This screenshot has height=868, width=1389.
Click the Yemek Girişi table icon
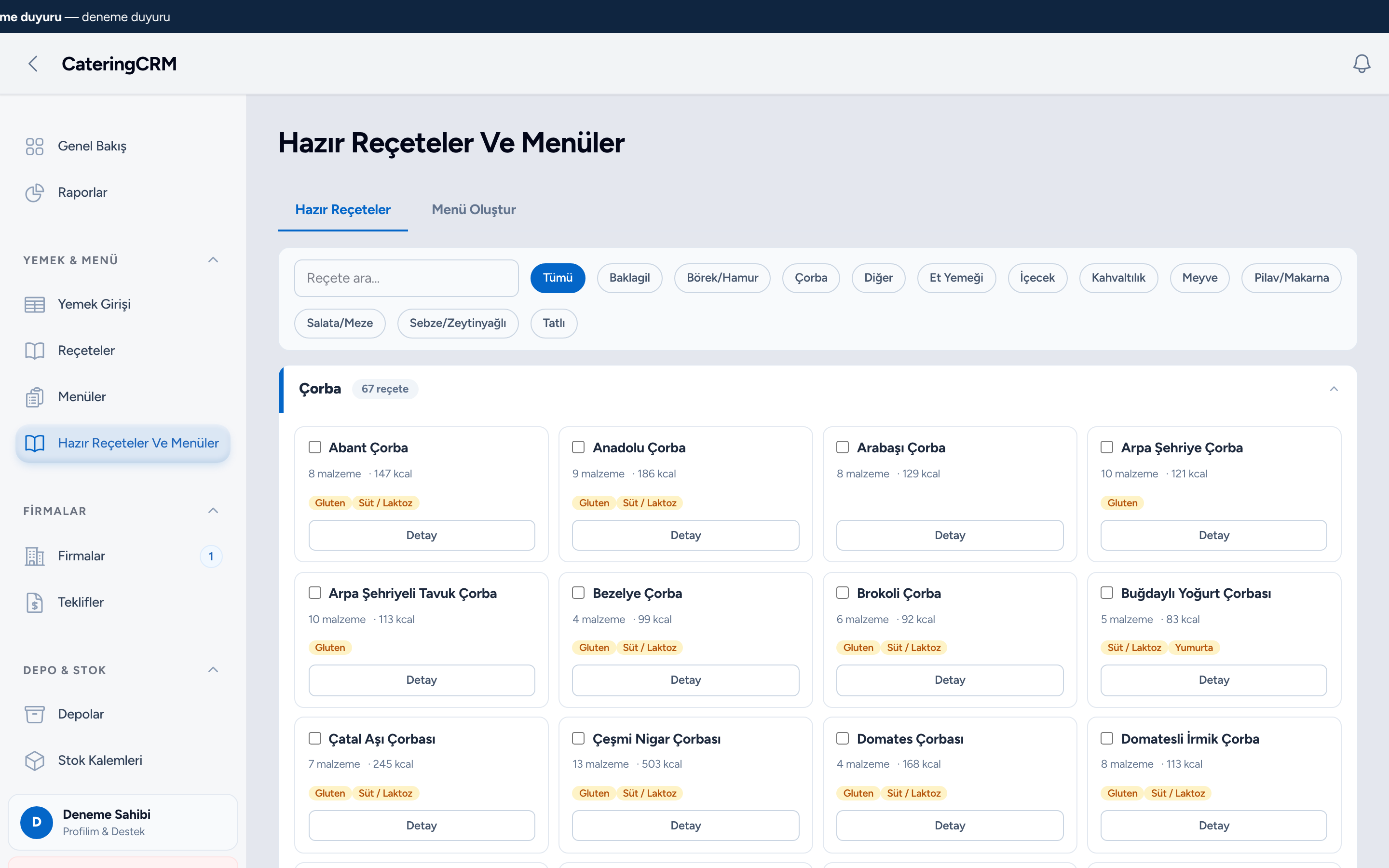tap(34, 305)
